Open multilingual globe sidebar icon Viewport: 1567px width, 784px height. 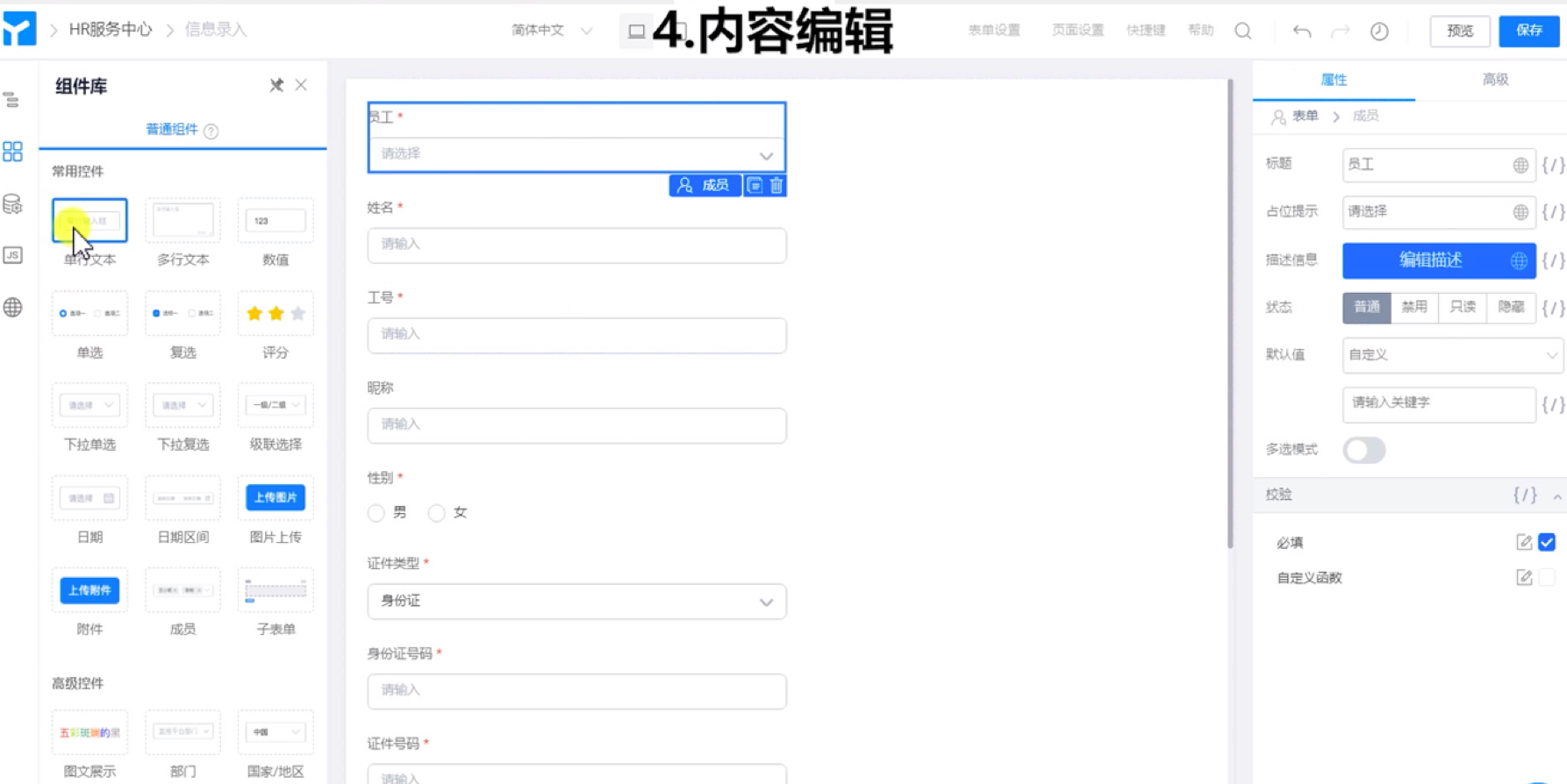[x=12, y=308]
